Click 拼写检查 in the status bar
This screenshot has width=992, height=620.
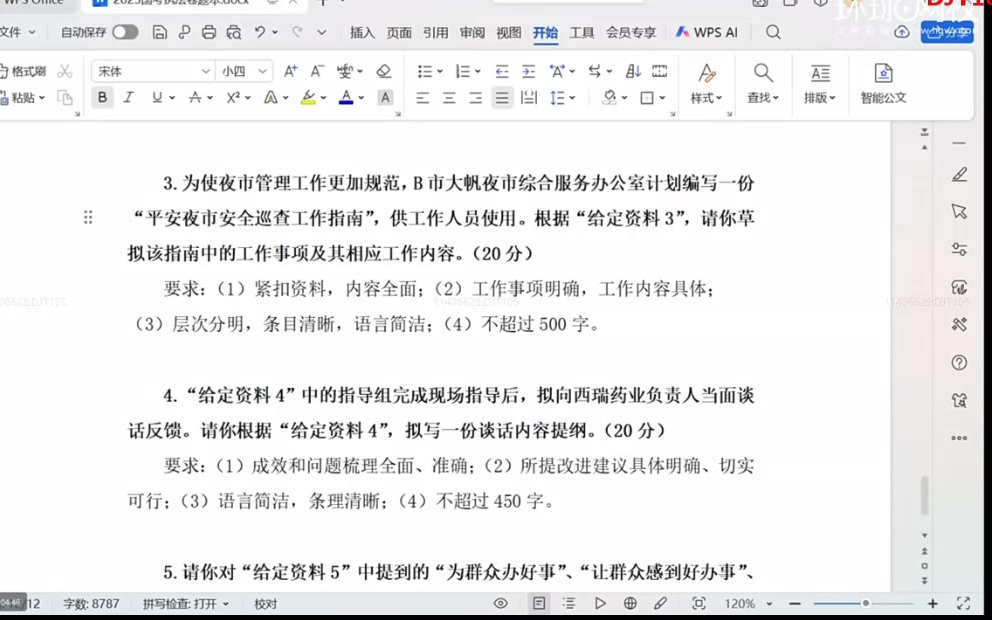tap(185, 604)
